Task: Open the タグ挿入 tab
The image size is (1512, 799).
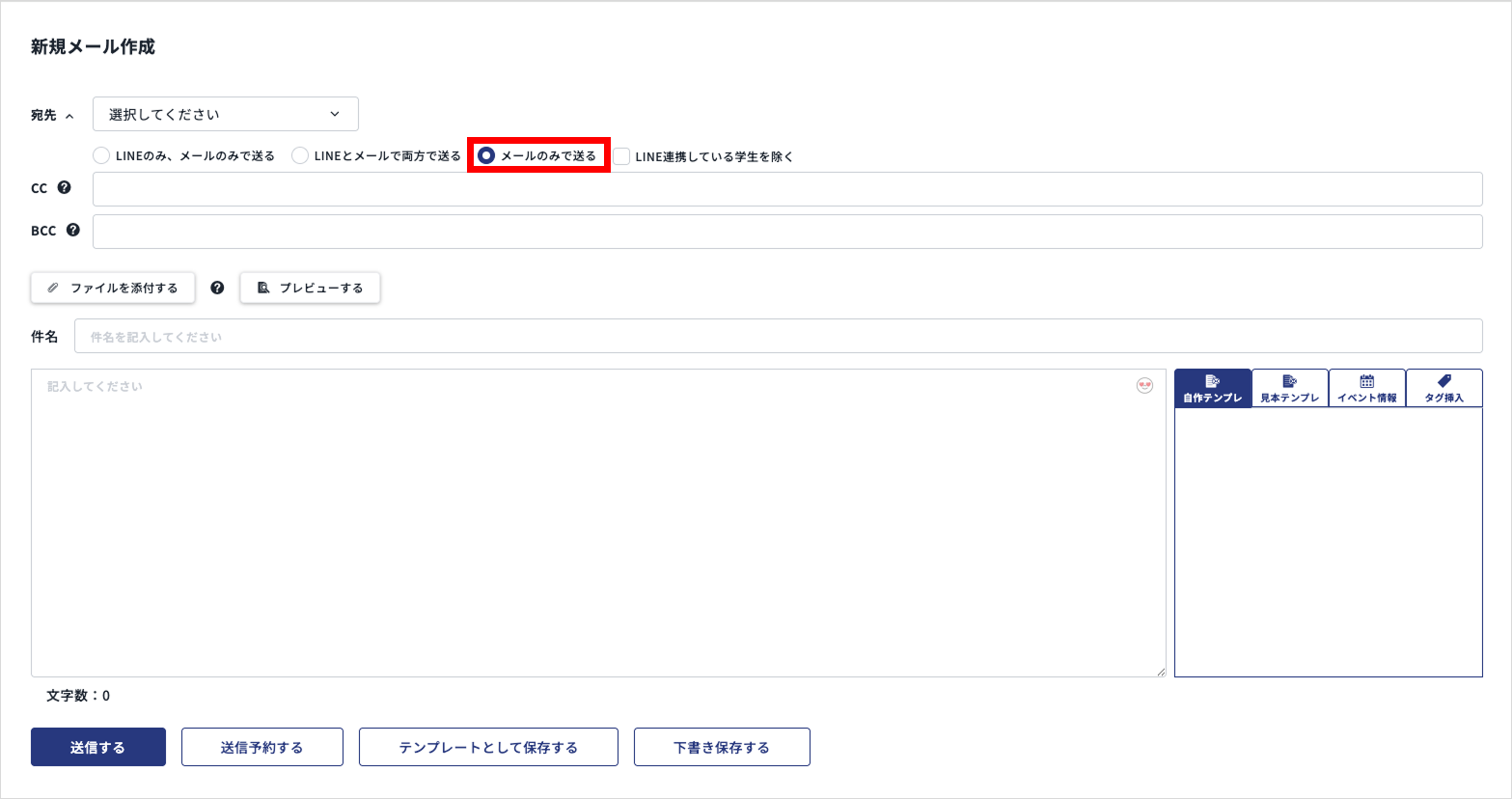Action: (1443, 388)
